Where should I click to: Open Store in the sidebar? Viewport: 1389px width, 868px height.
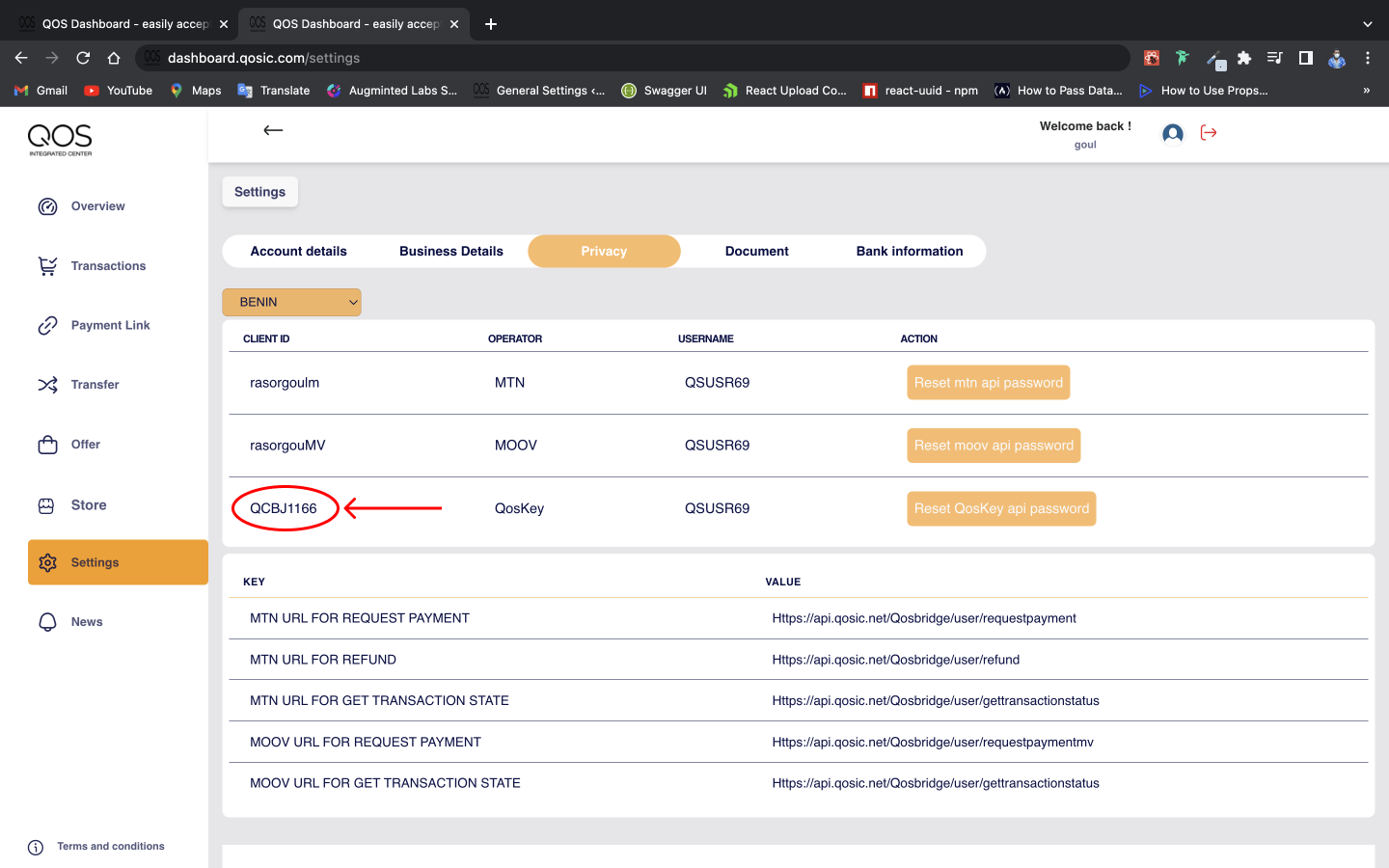tap(88, 505)
